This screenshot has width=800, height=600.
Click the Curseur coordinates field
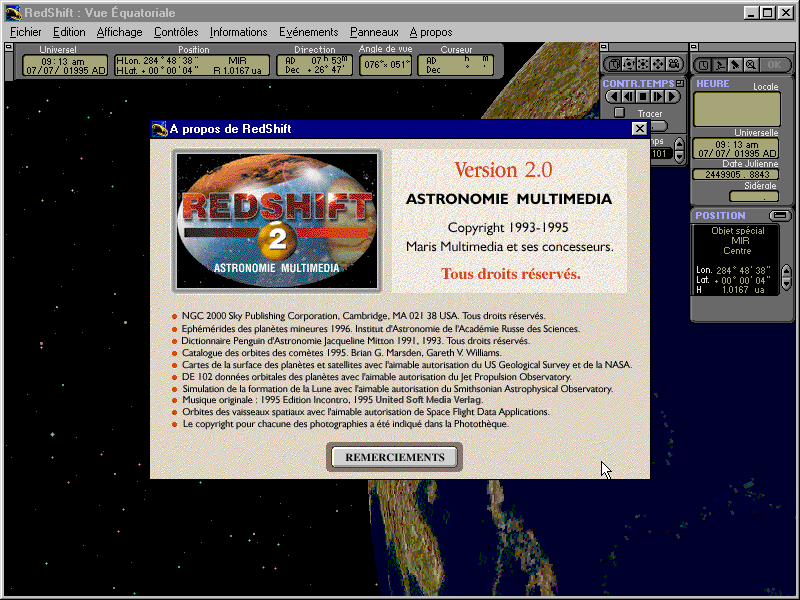click(456, 65)
